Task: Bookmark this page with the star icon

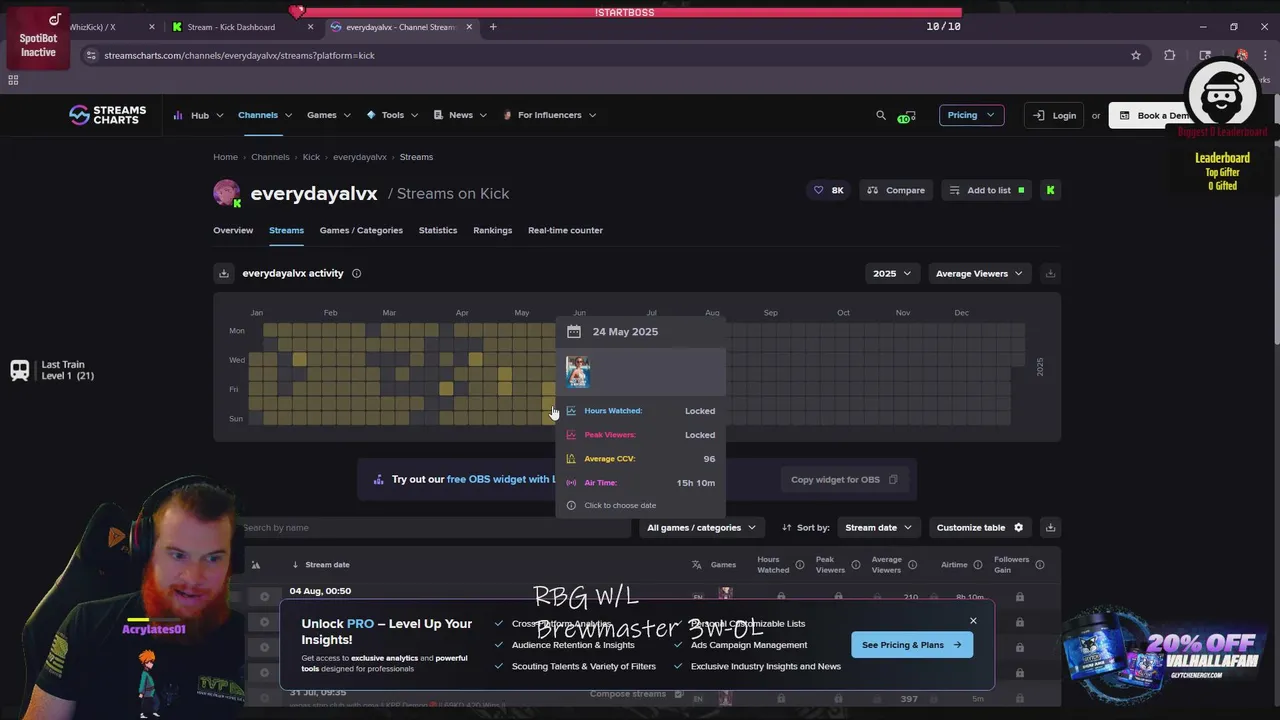Action: coord(1136,55)
